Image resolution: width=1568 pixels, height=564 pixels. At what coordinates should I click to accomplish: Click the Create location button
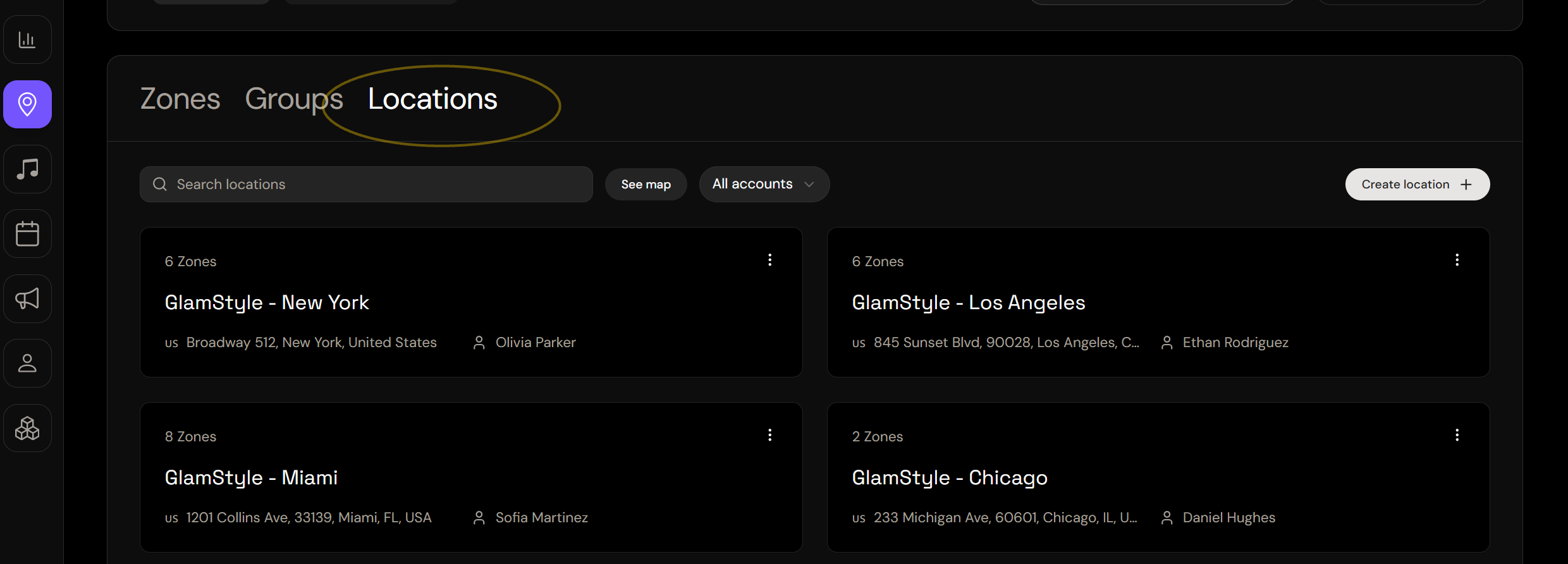coord(1417,184)
